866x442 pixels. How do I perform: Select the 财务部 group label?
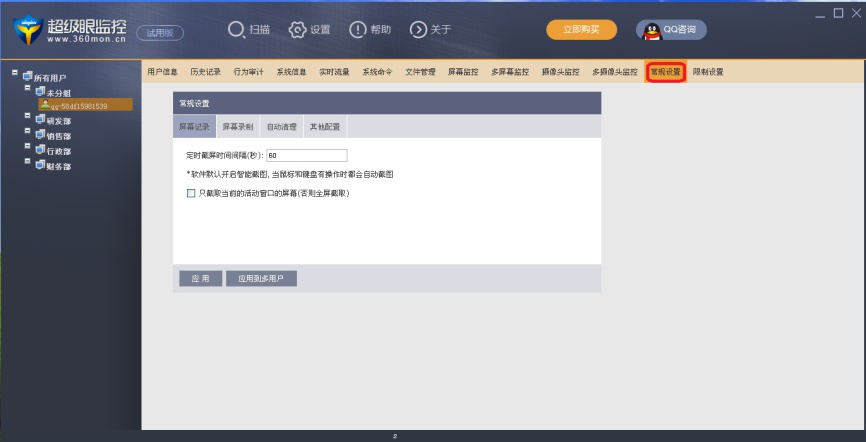pyautogui.click(x=59, y=166)
